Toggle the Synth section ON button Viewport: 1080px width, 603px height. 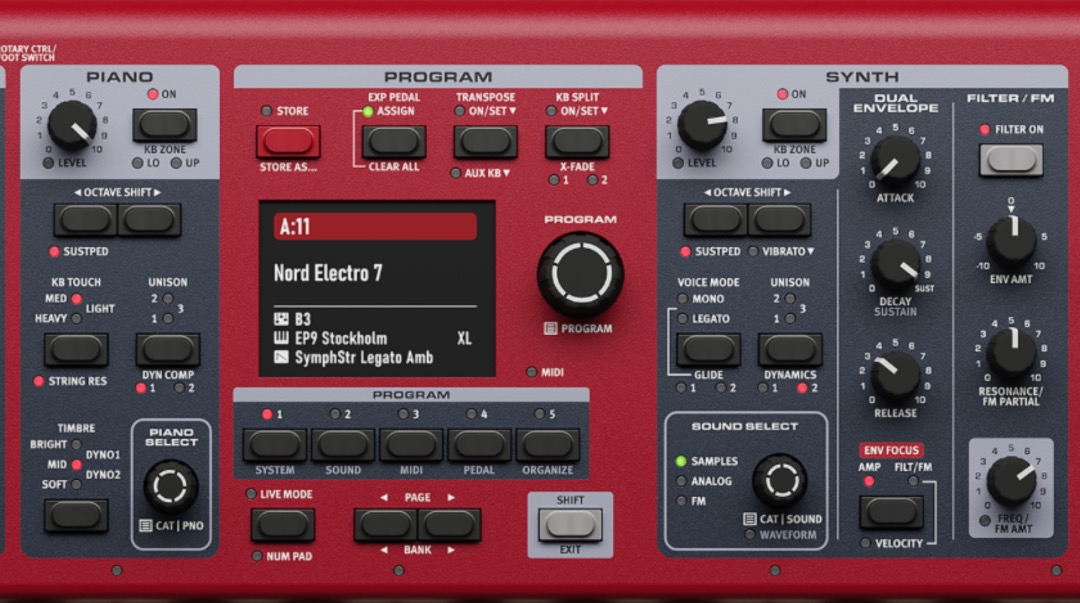tap(794, 125)
